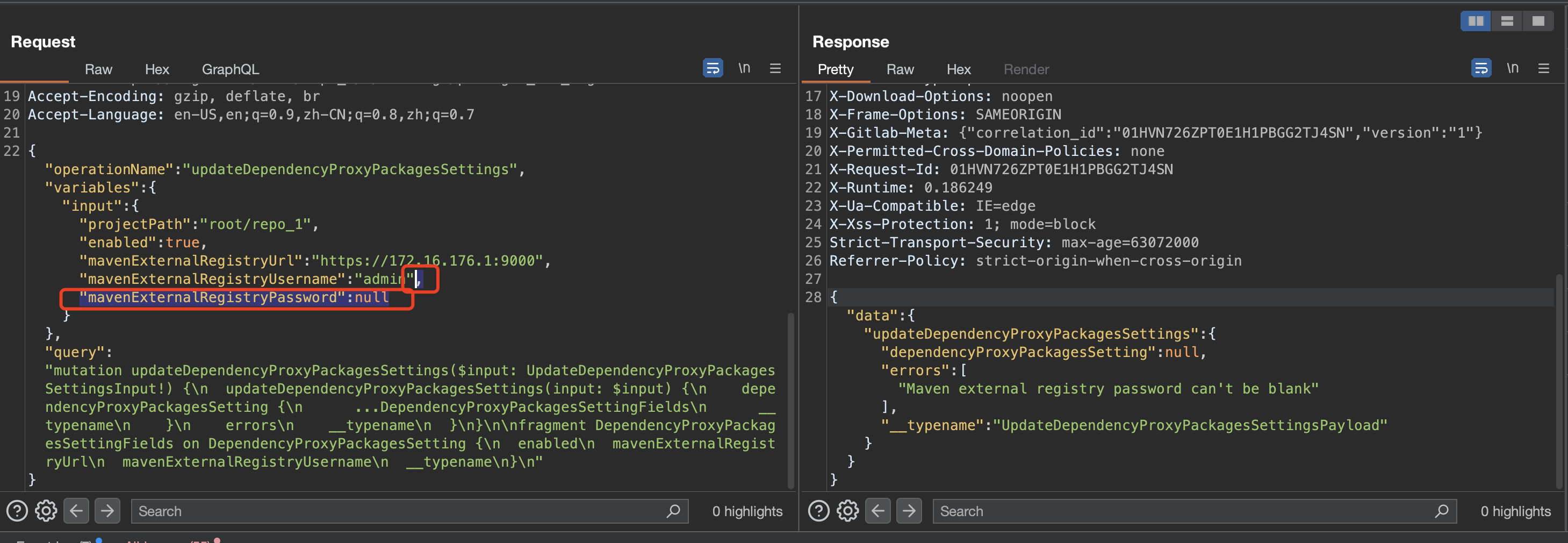The height and width of the screenshot is (543, 1568).
Task: Toggle word wrap in Response panel
Action: pos(1480,68)
